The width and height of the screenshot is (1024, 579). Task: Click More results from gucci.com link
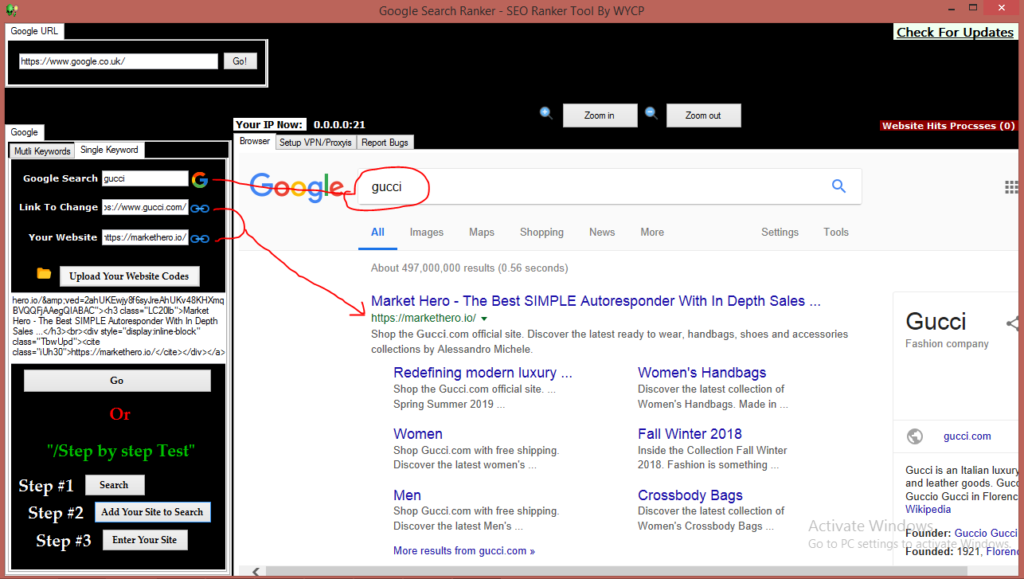coord(464,551)
